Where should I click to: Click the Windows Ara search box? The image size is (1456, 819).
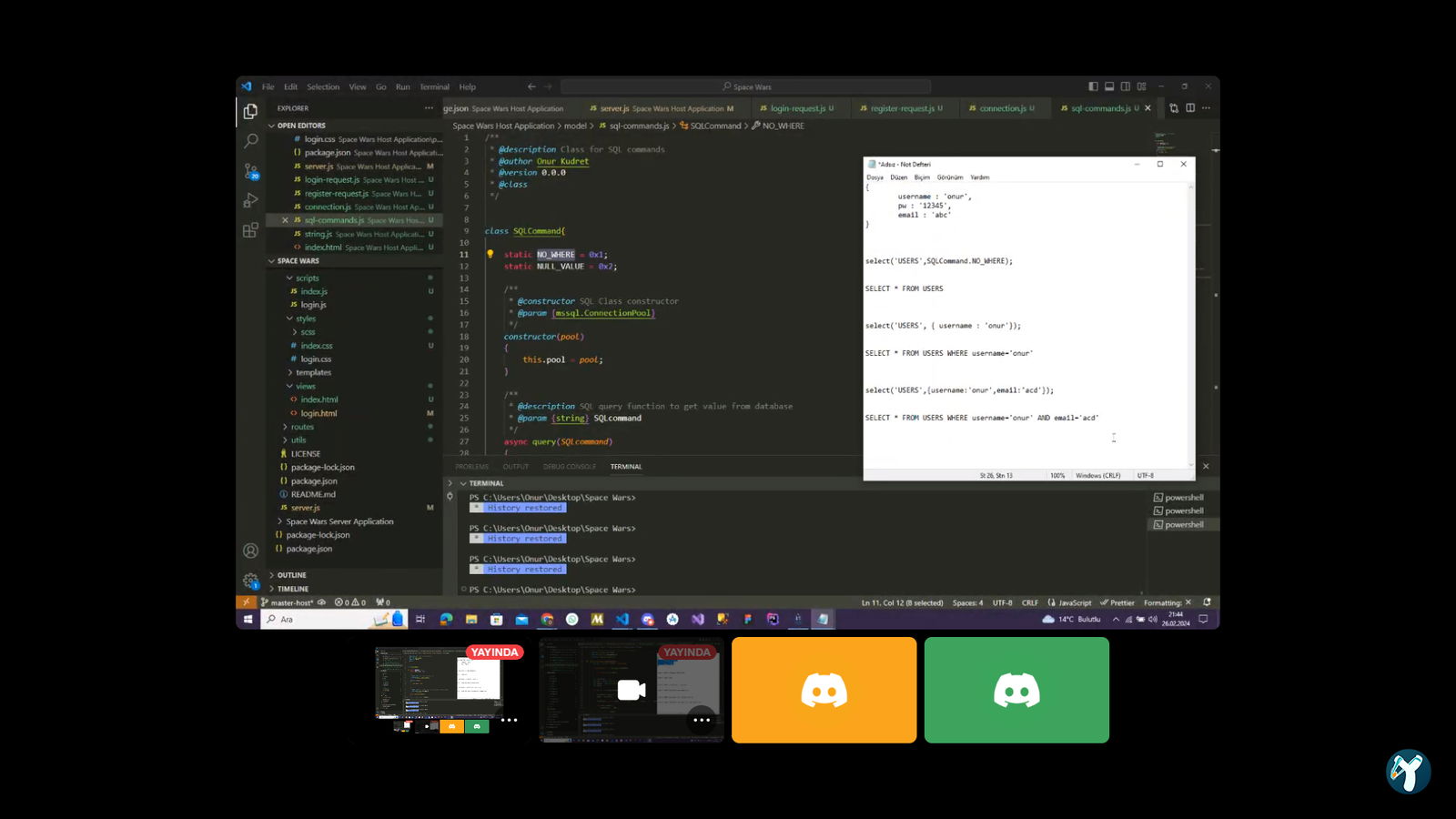(x=334, y=619)
